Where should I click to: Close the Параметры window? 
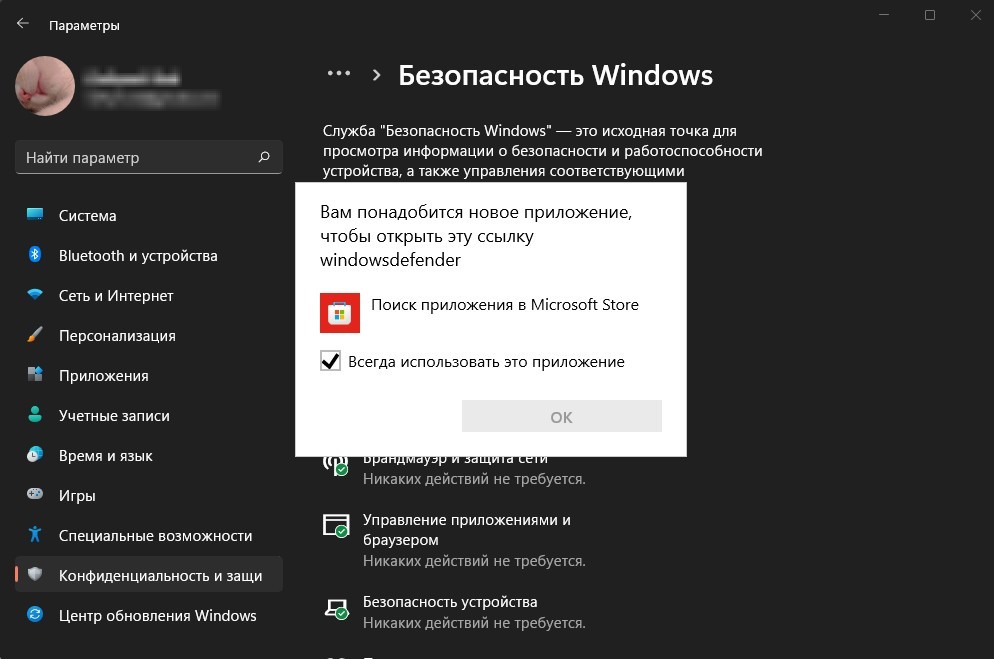coord(976,15)
